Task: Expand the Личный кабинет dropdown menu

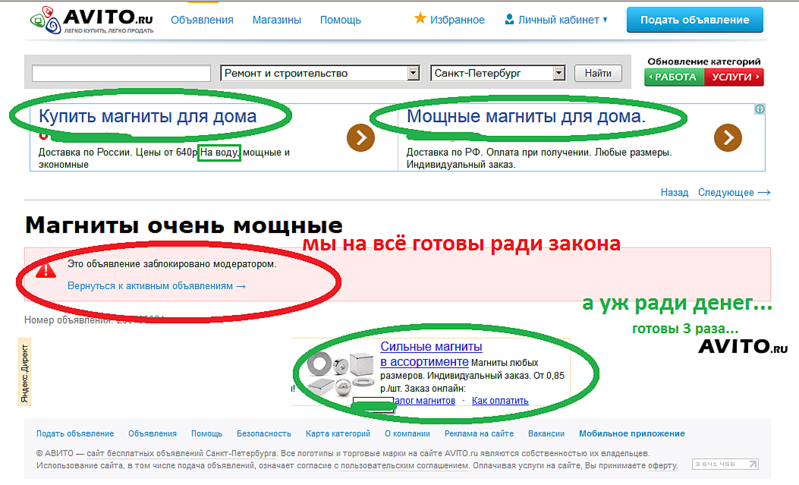Action: coord(606,20)
